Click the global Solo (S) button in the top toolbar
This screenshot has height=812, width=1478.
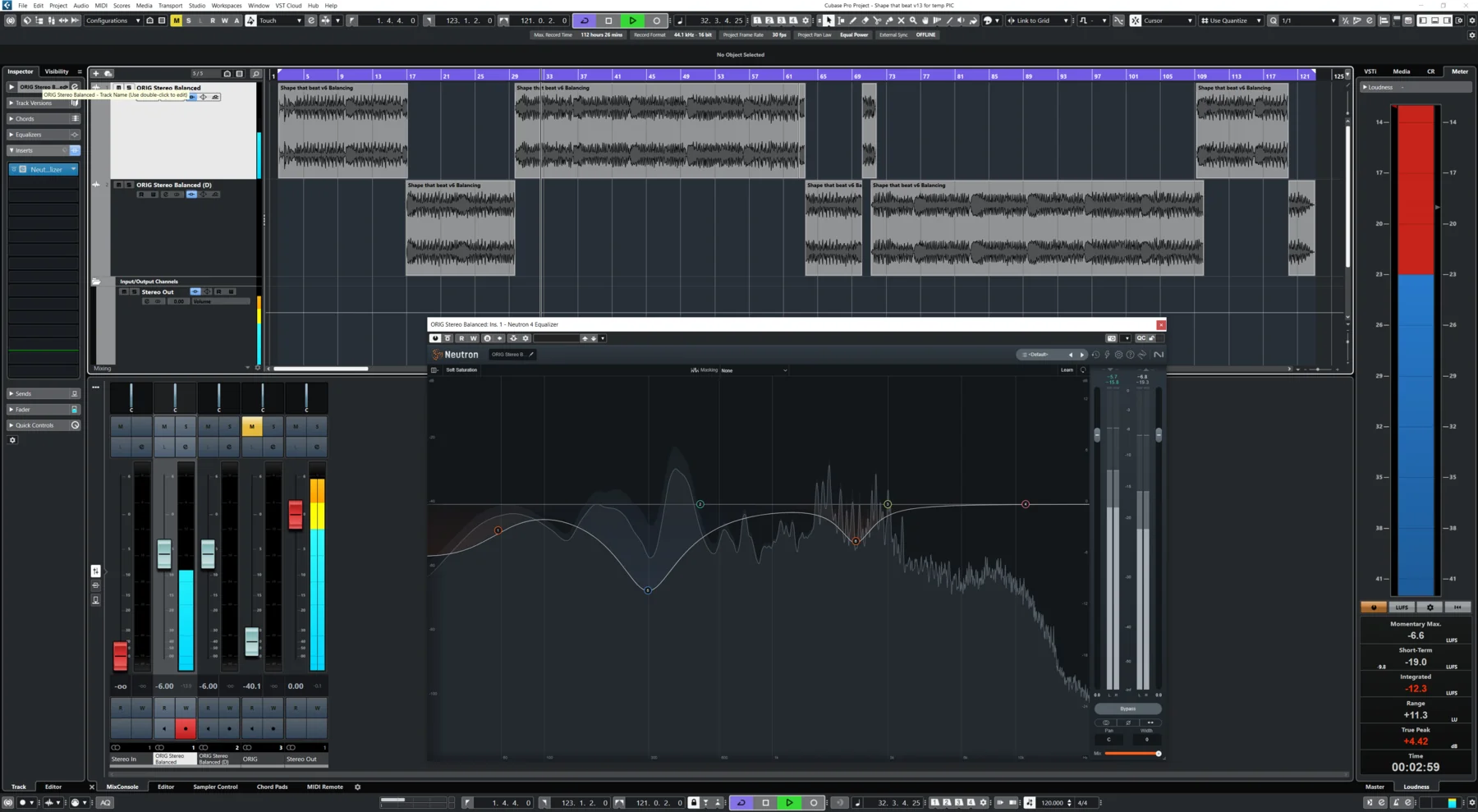tap(188, 21)
